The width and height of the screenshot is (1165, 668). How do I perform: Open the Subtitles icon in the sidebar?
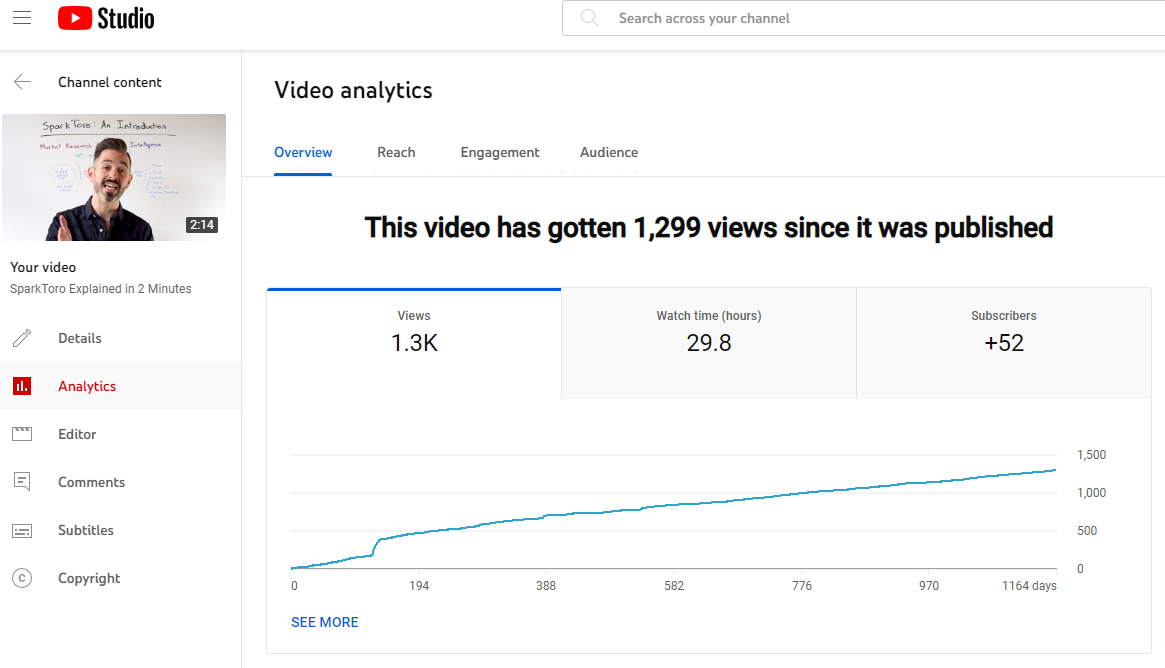[x=22, y=530]
